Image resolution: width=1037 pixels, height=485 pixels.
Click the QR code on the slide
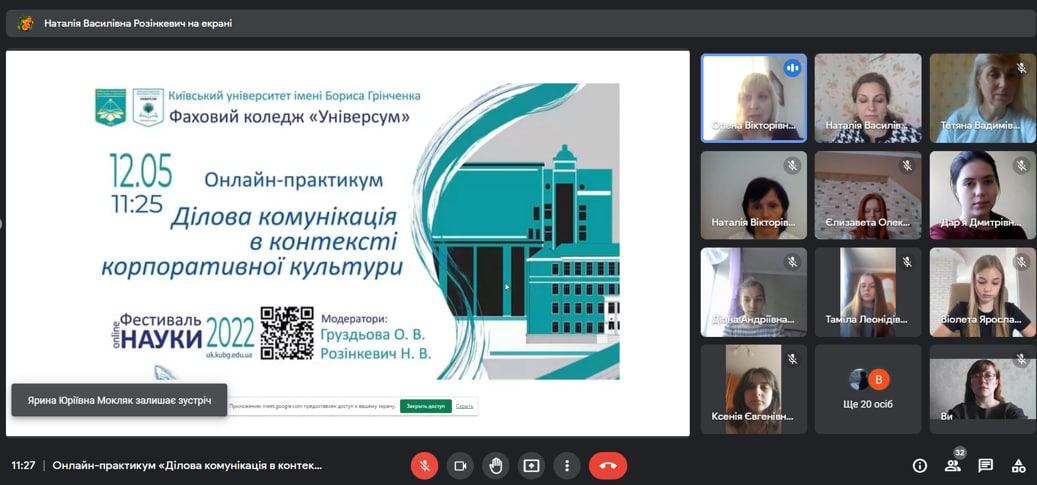(287, 333)
